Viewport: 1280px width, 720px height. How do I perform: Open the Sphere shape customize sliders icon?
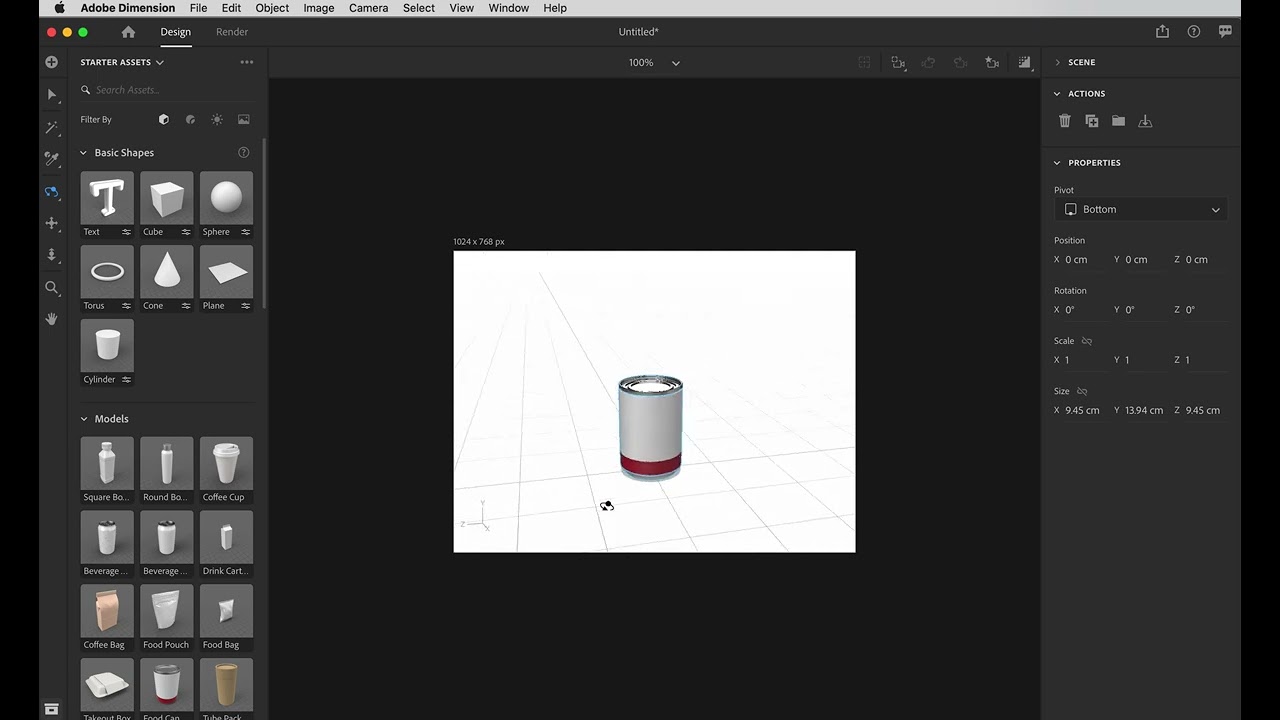click(245, 232)
